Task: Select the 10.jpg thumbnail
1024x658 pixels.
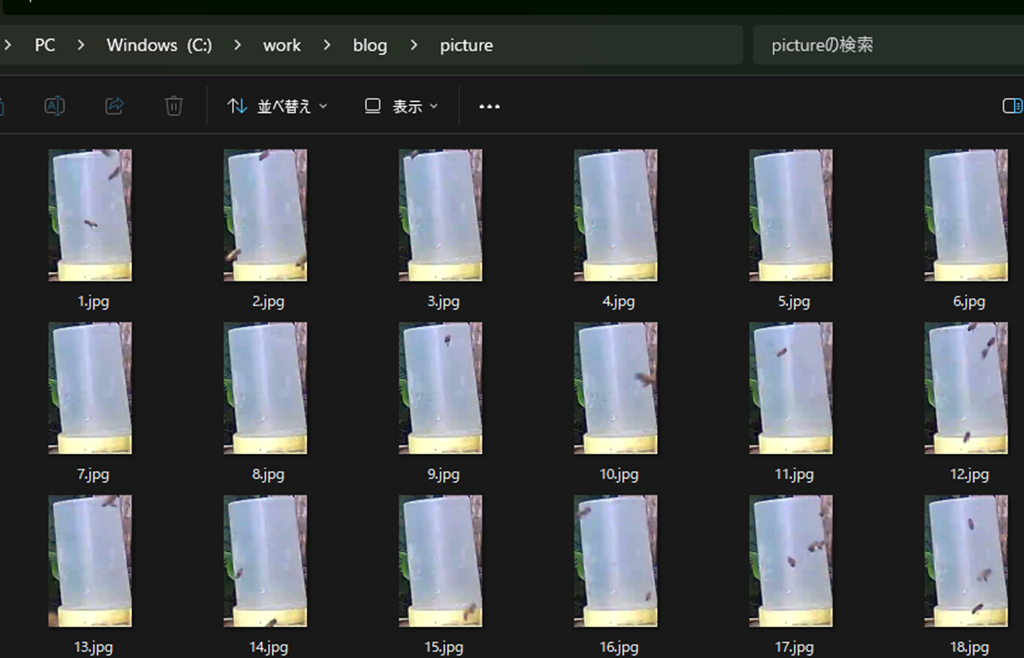Action: pyautogui.click(x=616, y=388)
